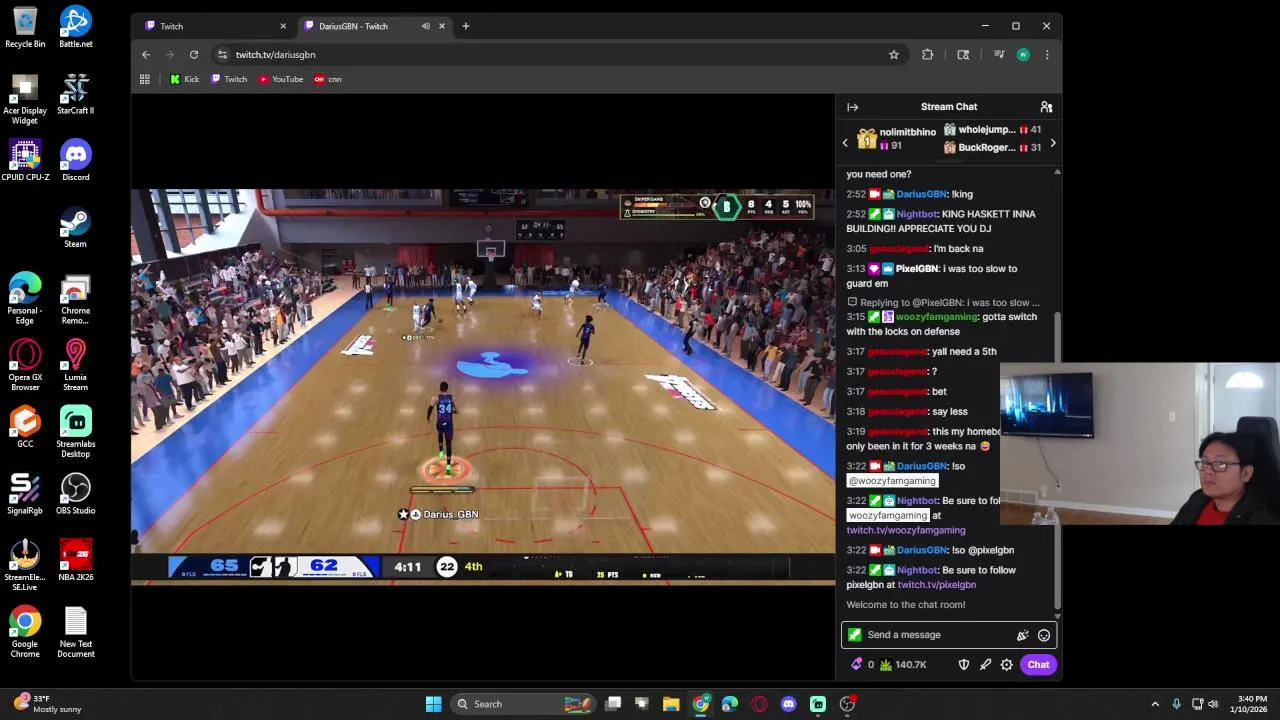Select the GCC desktop icon
Viewport: 1280px width, 720px height.
pos(25,427)
